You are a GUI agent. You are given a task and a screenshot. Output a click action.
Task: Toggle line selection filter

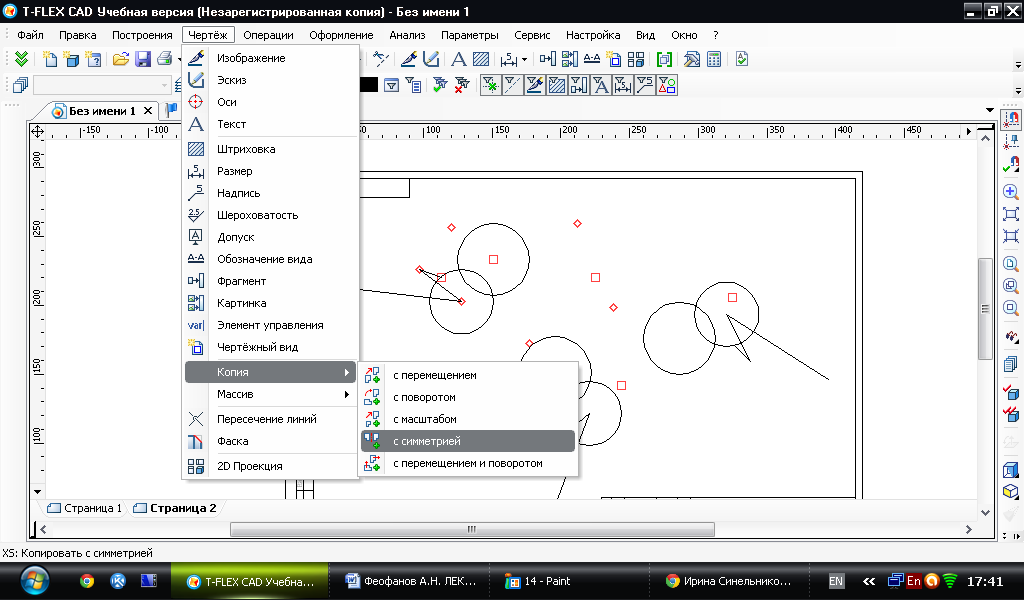point(513,85)
